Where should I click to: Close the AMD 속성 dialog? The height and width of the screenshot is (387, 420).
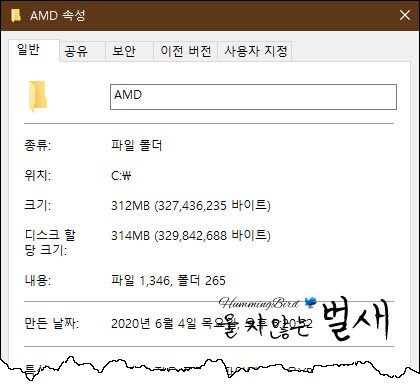[405, 15]
